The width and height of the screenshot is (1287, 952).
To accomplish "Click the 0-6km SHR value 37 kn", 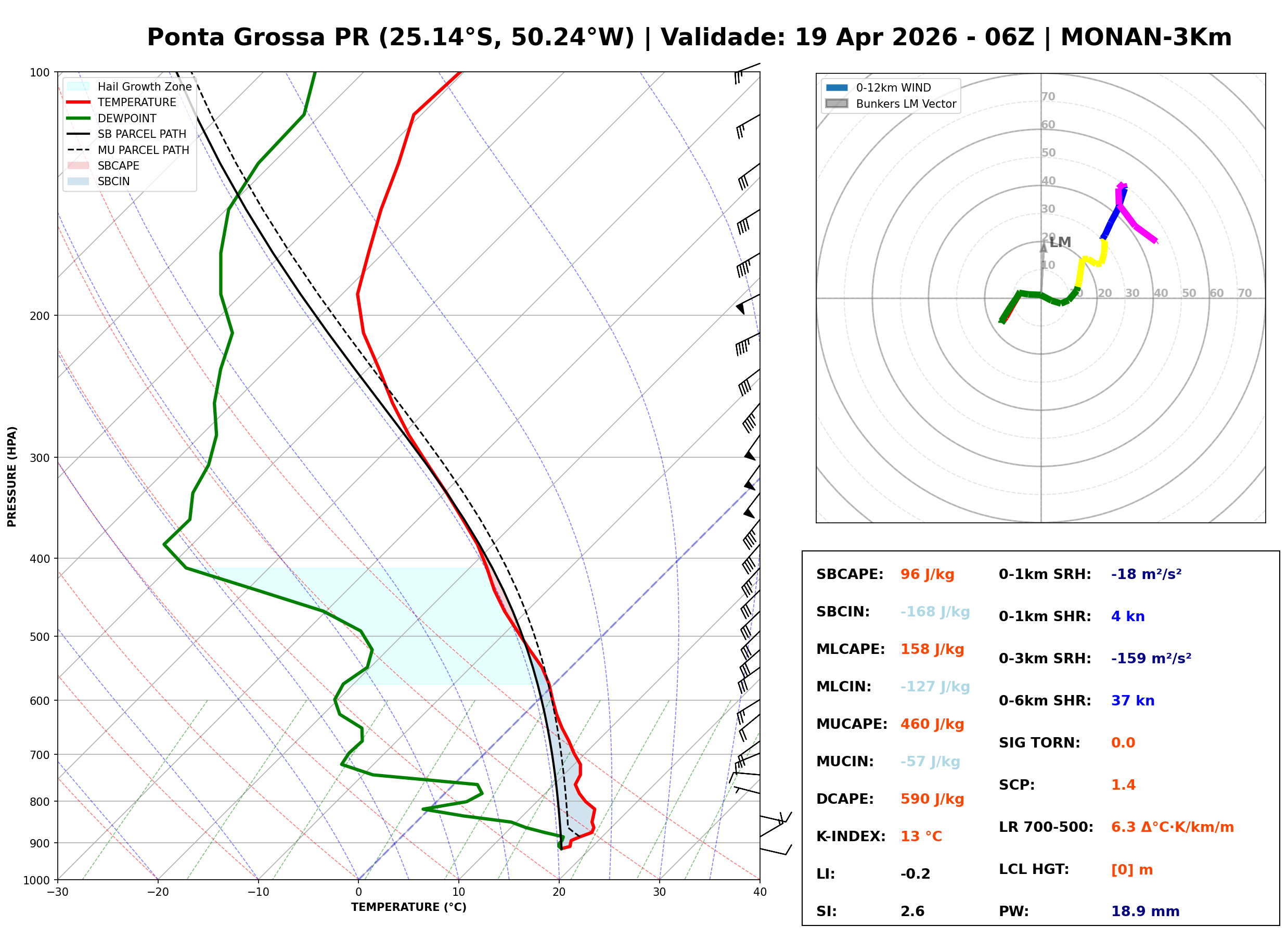I will click(x=1133, y=701).
